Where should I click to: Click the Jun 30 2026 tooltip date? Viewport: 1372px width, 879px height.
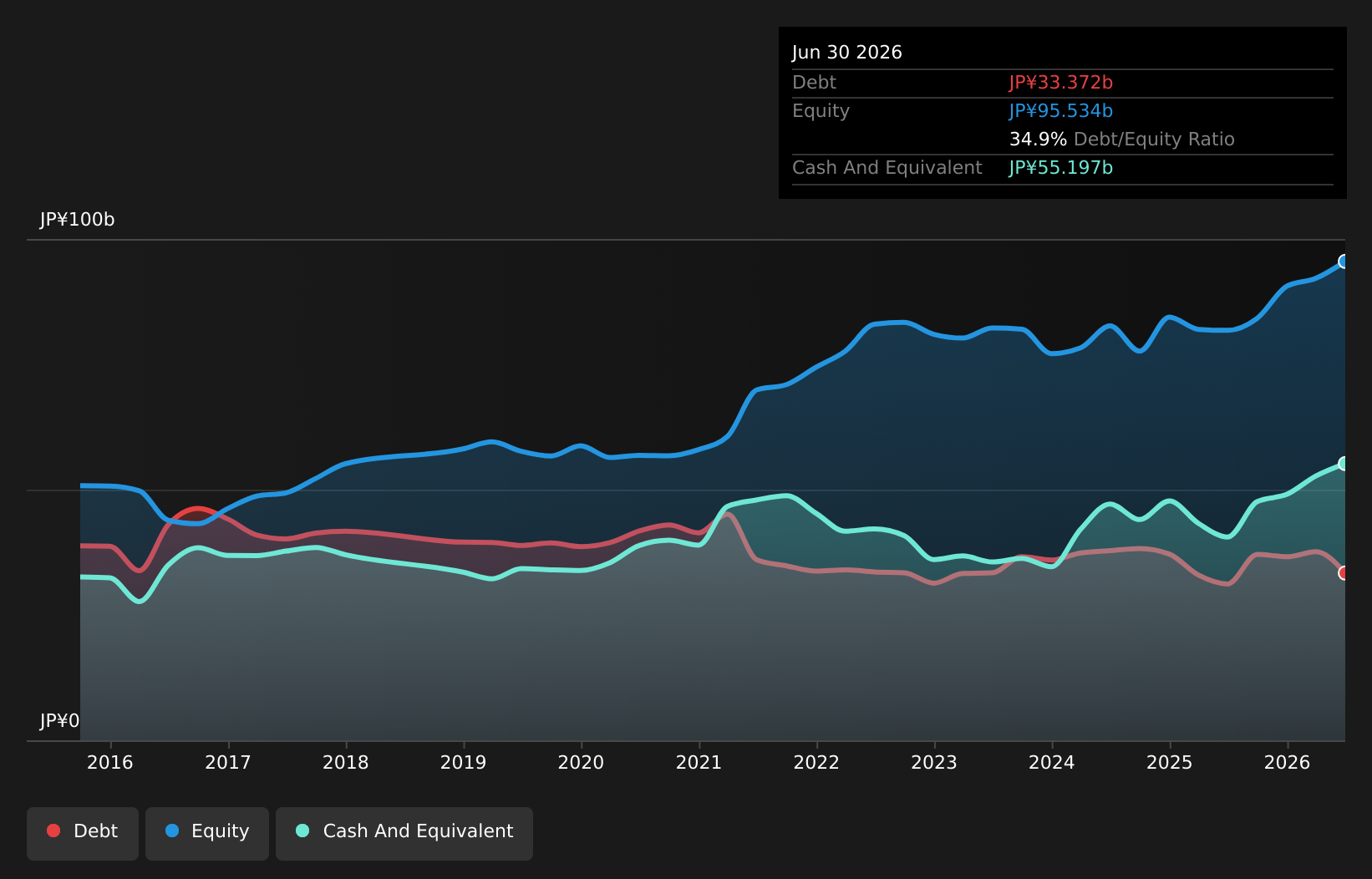coord(847,53)
